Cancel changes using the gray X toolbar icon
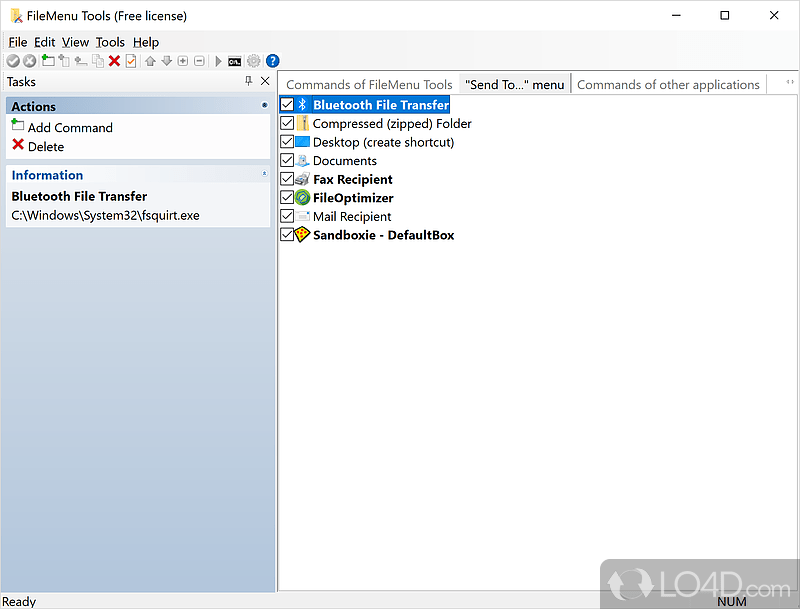 coord(28,61)
